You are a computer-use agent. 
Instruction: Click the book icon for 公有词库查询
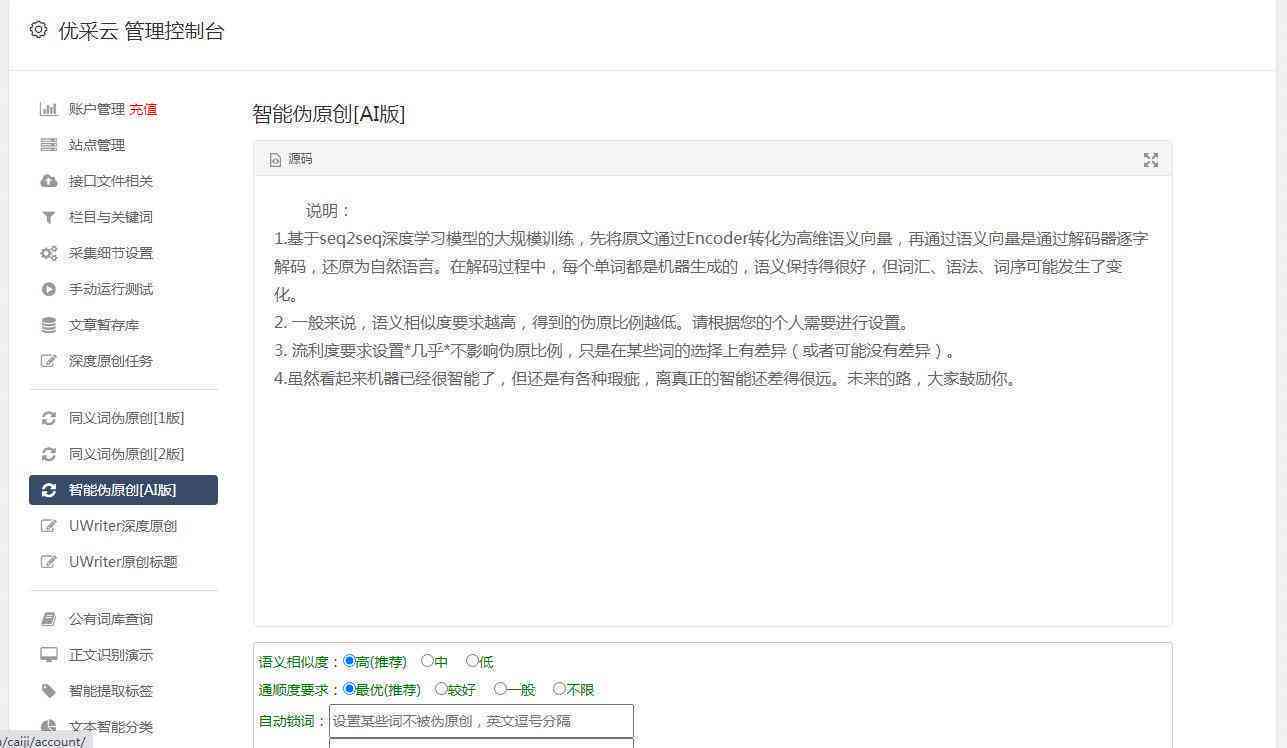pos(48,619)
